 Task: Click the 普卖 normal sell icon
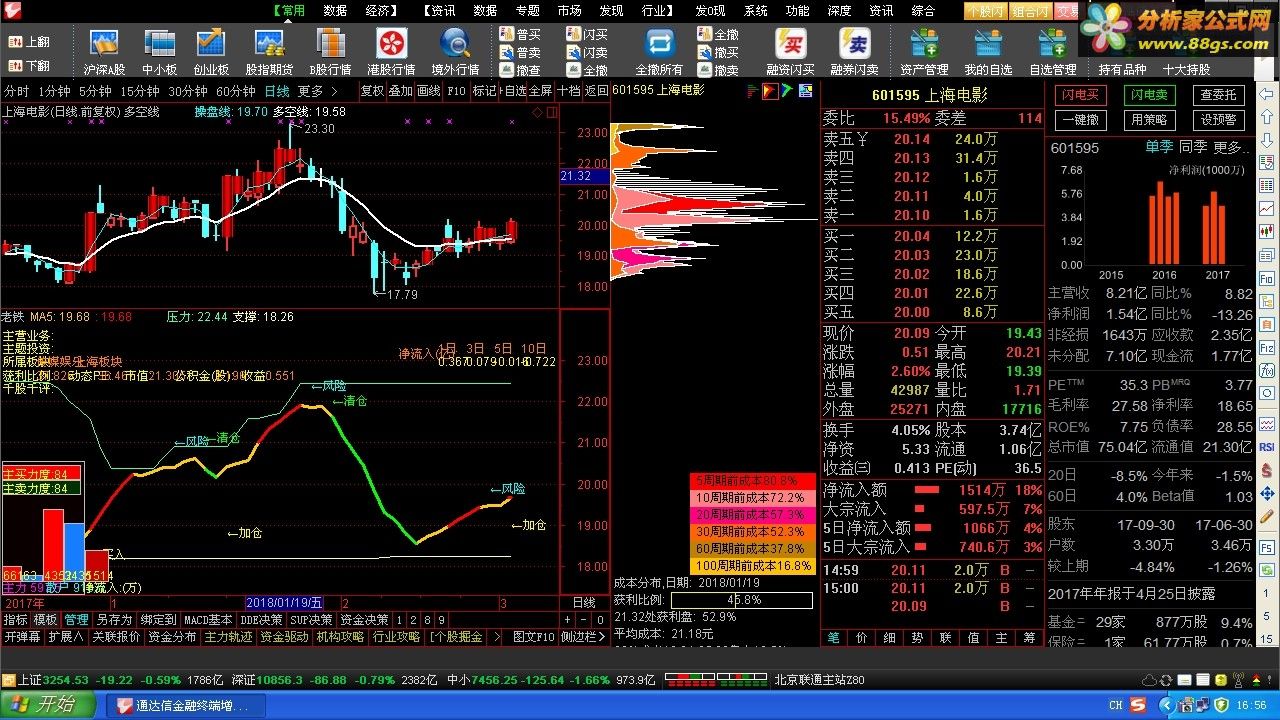[x=519, y=52]
